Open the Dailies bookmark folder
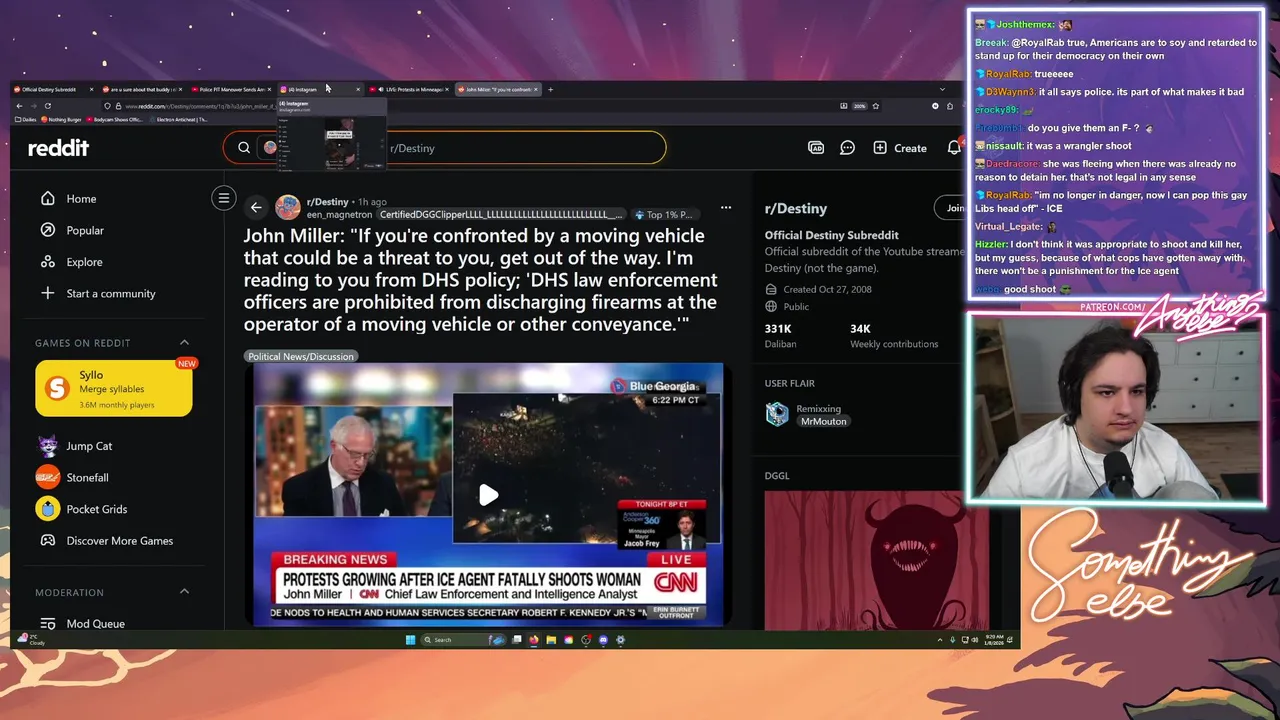The width and height of the screenshot is (1280, 720). pyautogui.click(x=26, y=119)
